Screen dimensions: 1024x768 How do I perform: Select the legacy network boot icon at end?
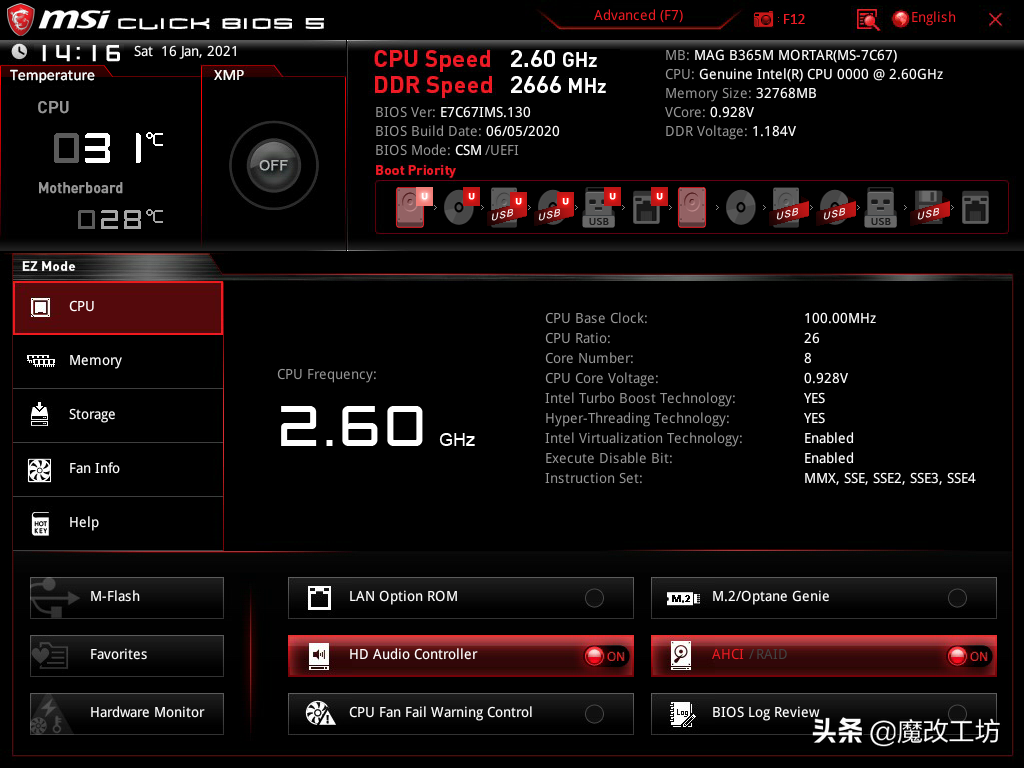[x=975, y=208]
